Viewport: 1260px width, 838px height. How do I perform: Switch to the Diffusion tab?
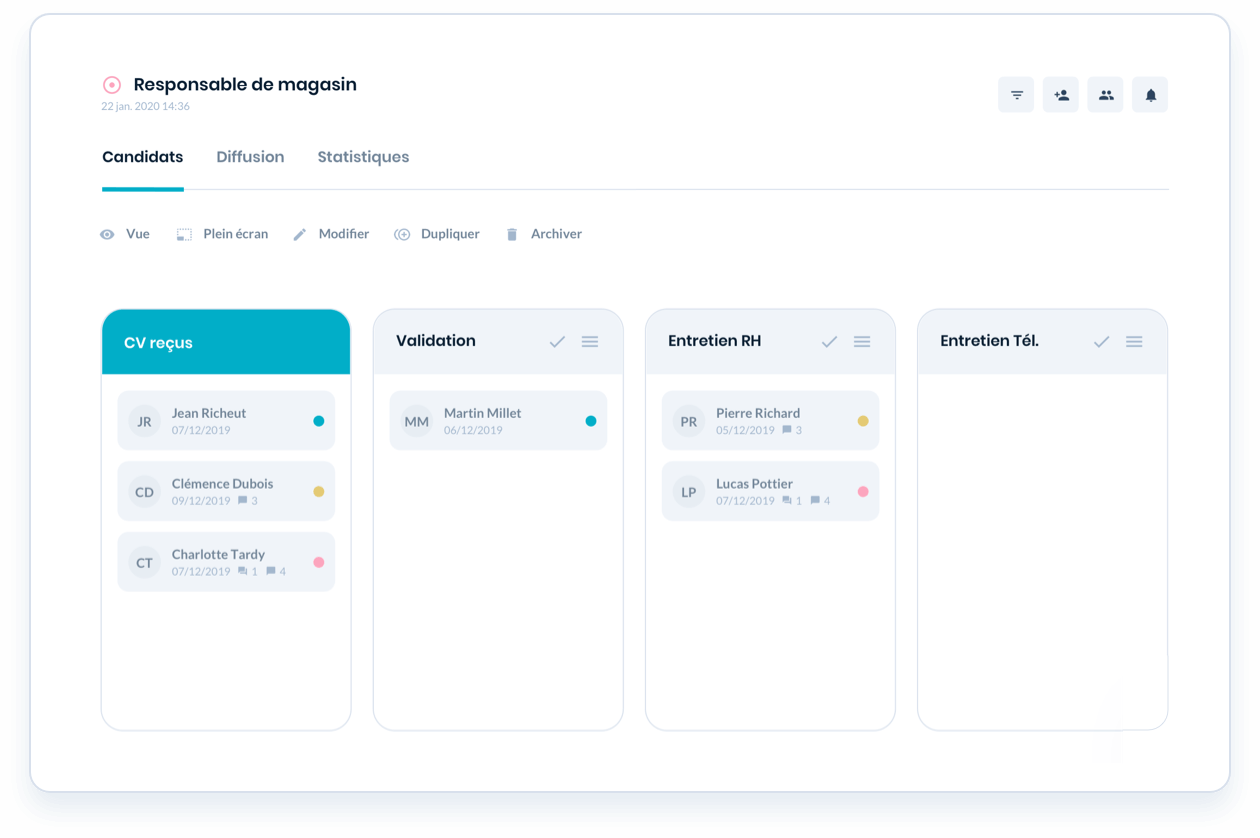point(250,157)
